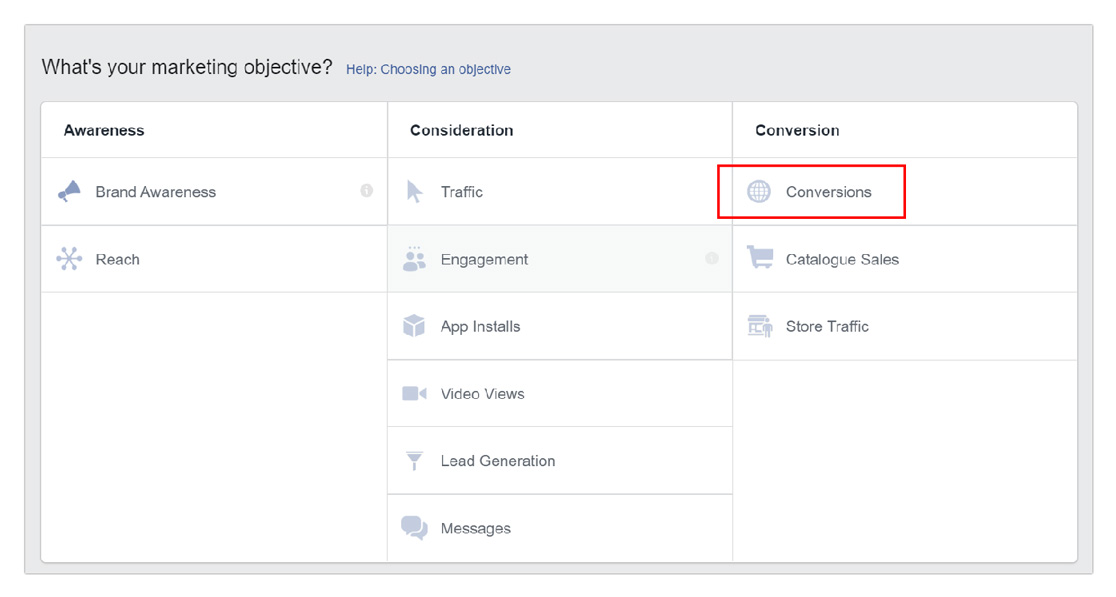Click the Traffic cursor arrow icon
The width and height of the screenshot is (1116, 597).
414,191
